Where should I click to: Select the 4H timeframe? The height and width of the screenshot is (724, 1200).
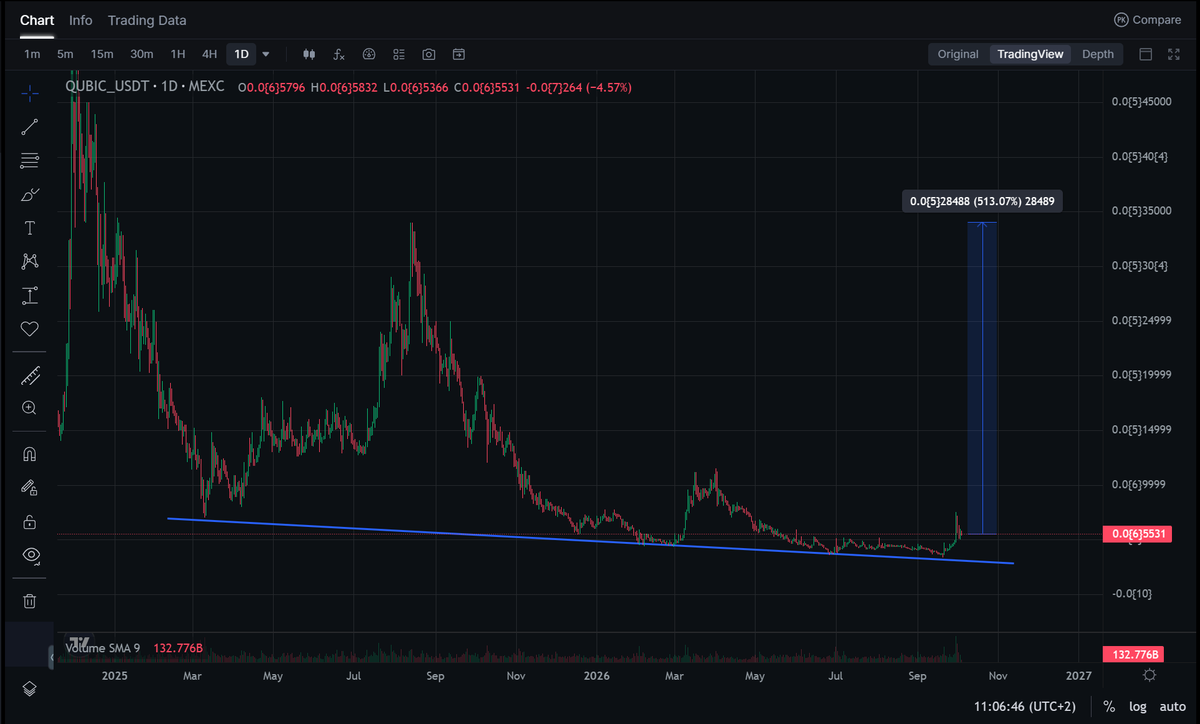click(x=209, y=54)
